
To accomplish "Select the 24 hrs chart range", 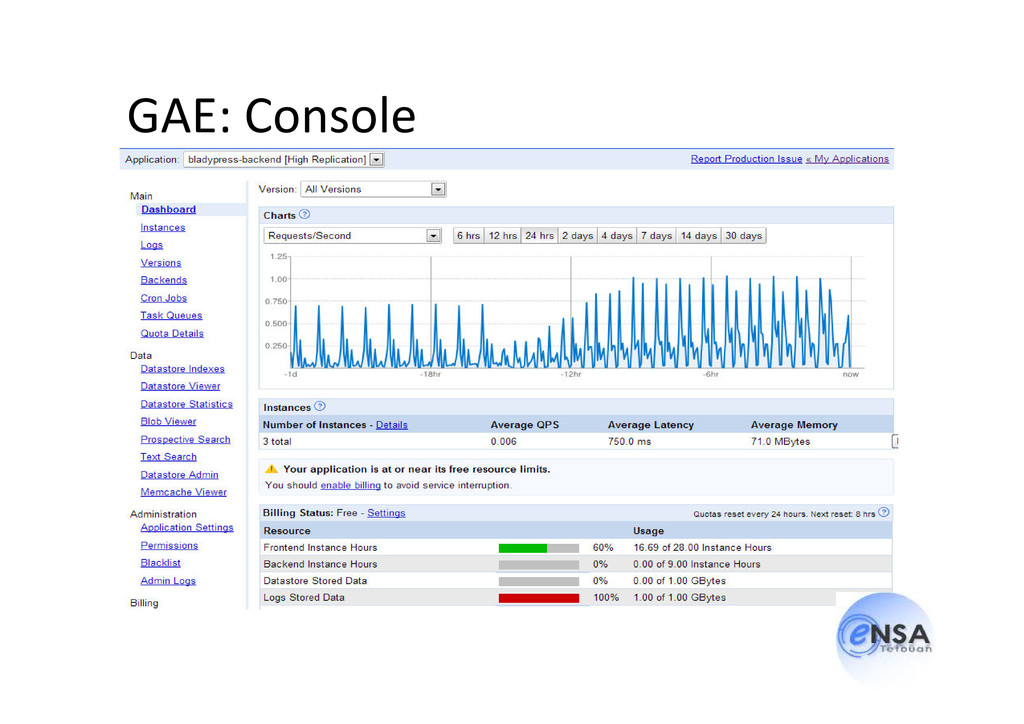I will click(539, 236).
